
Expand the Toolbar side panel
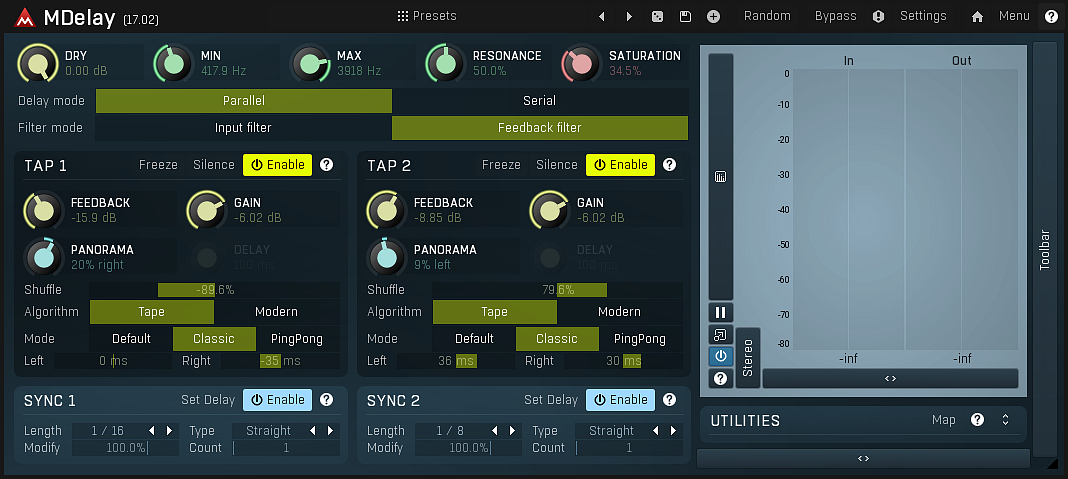point(1044,249)
